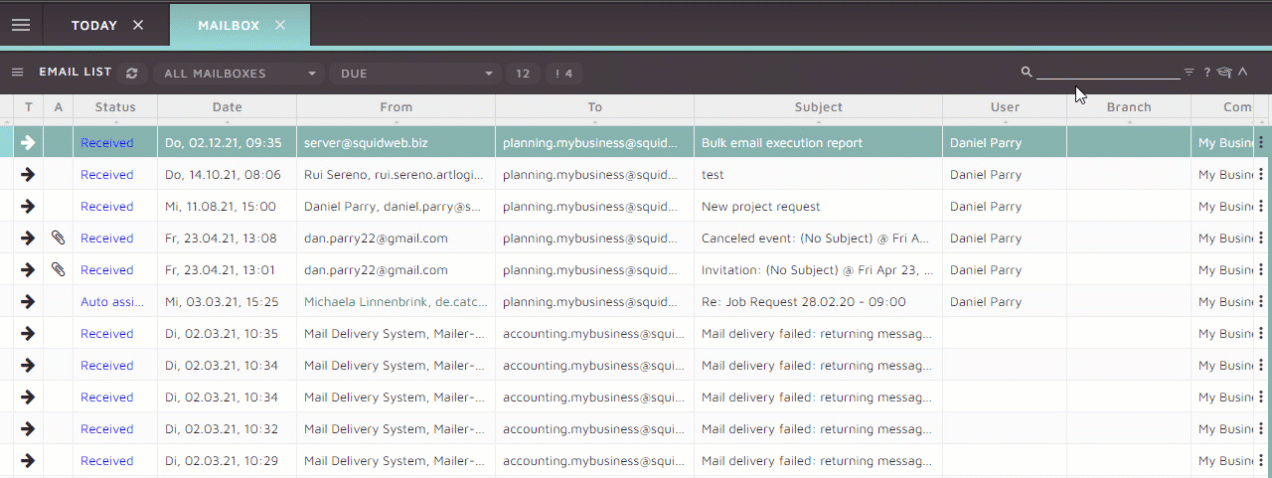Click the User column header
The image size is (1272, 478).
(x=1005, y=107)
